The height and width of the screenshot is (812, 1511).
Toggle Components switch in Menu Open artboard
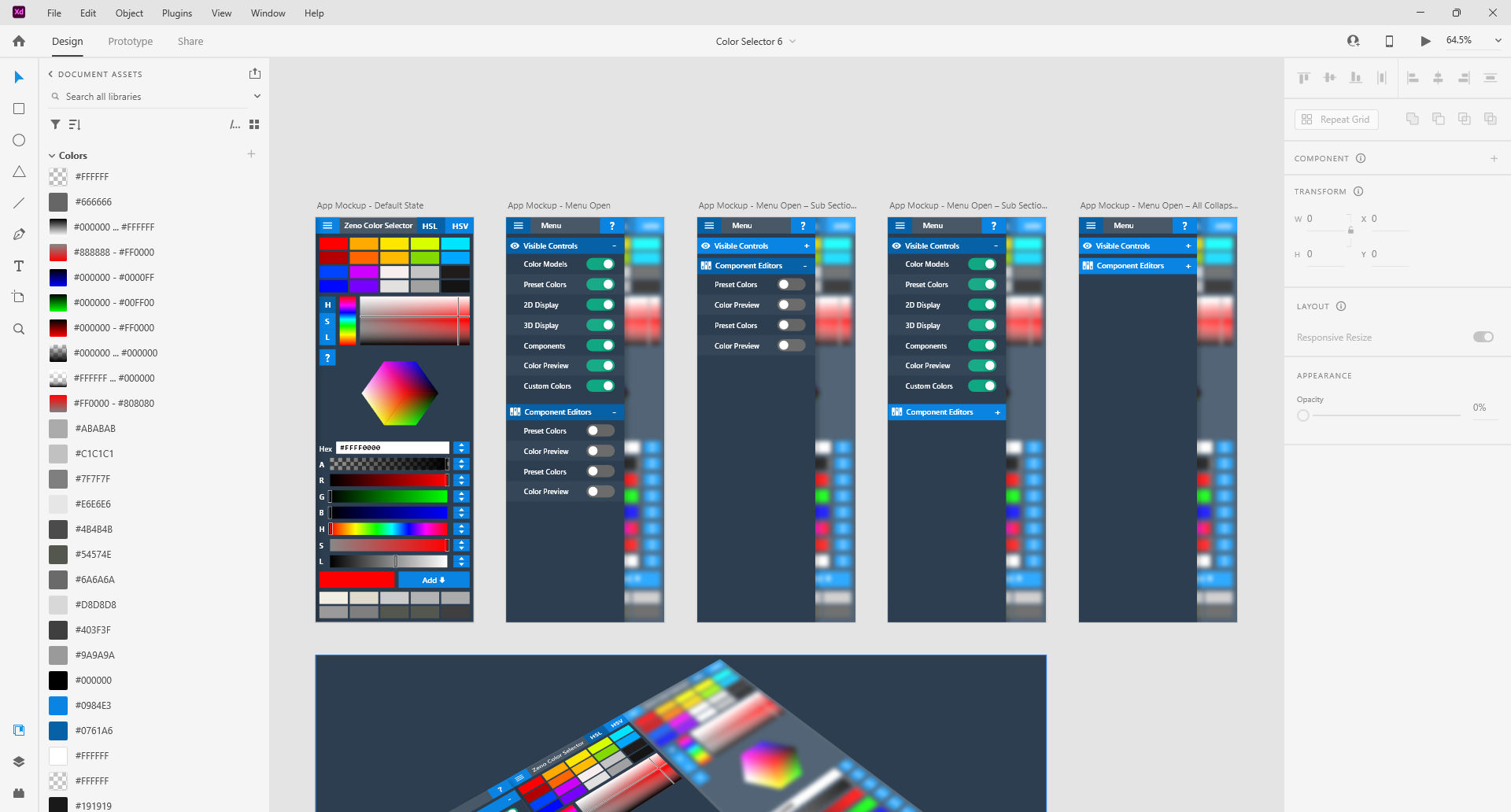(600, 345)
